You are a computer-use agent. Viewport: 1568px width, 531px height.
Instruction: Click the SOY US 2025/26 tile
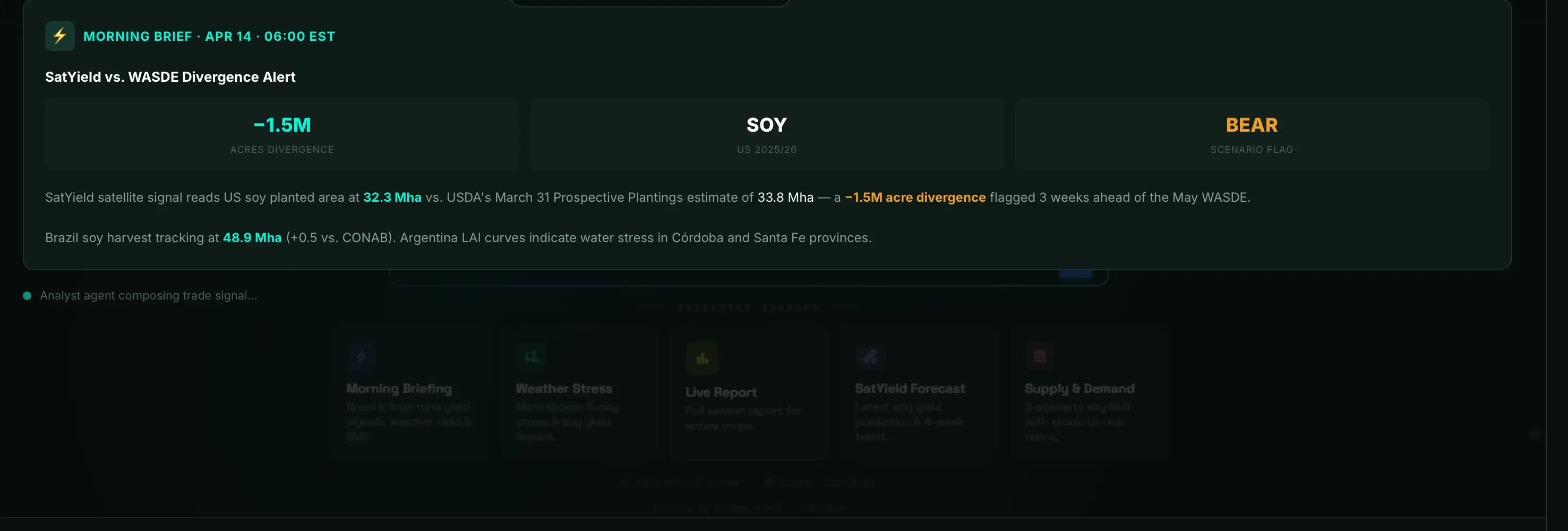[767, 134]
